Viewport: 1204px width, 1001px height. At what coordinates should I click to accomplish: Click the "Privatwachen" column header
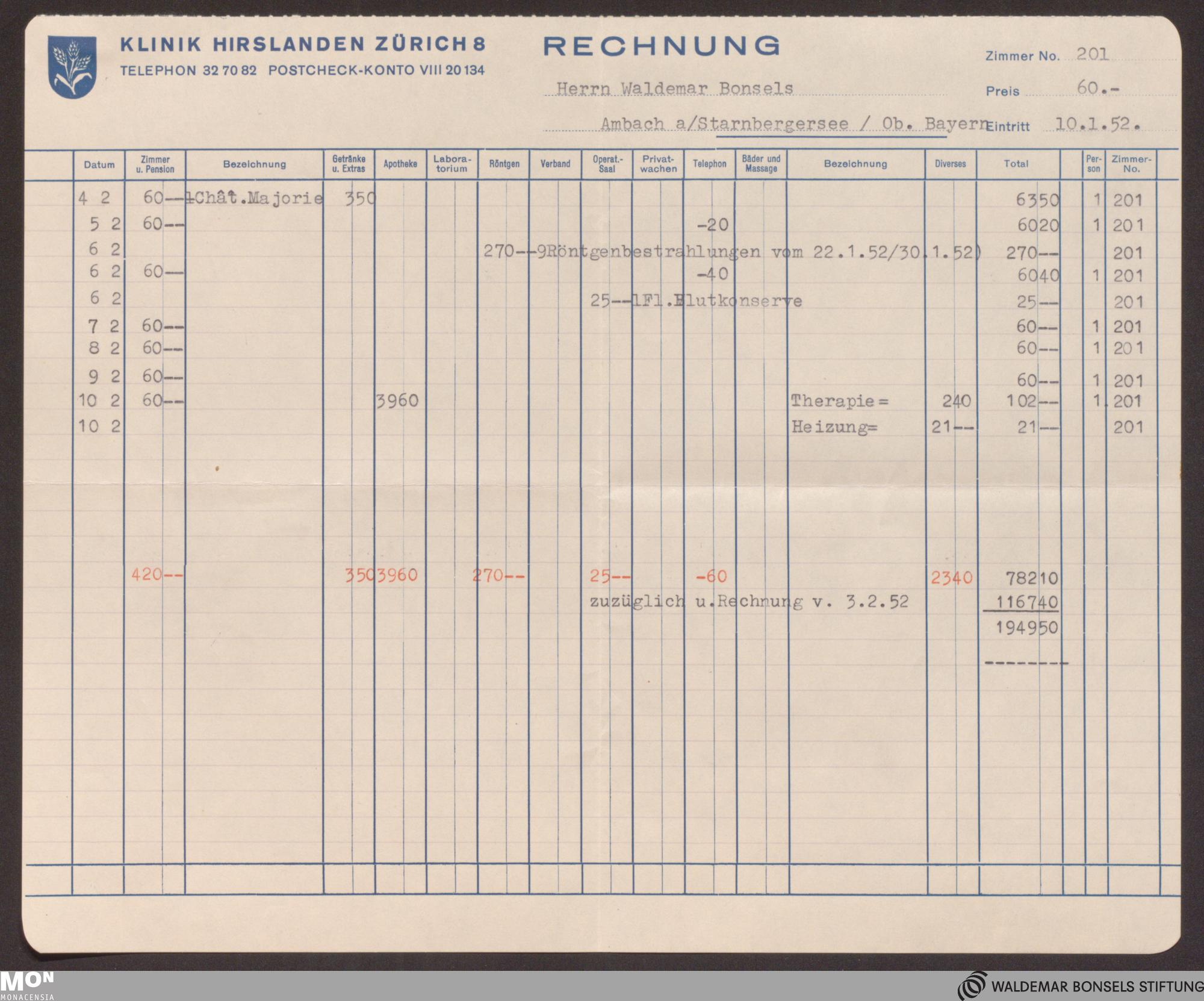coord(659,164)
